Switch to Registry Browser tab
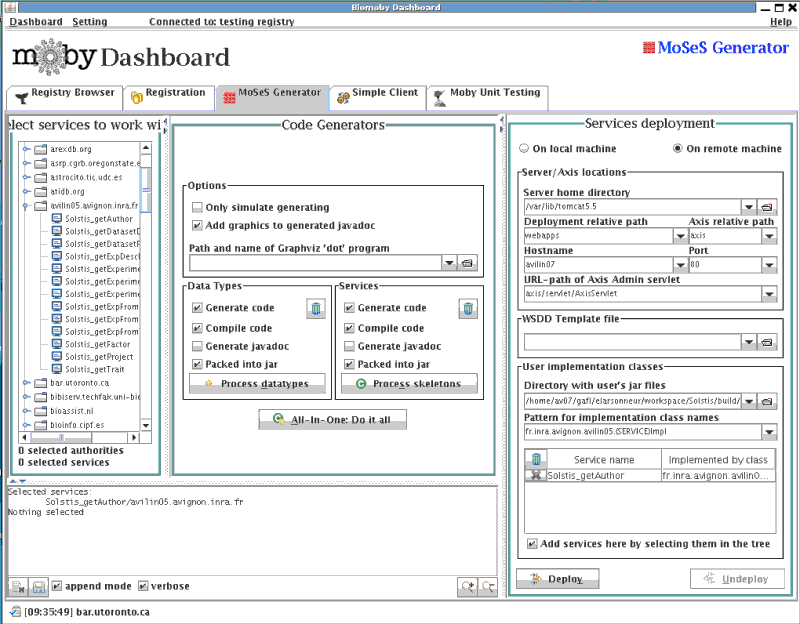The width and height of the screenshot is (800, 624). pos(65,94)
